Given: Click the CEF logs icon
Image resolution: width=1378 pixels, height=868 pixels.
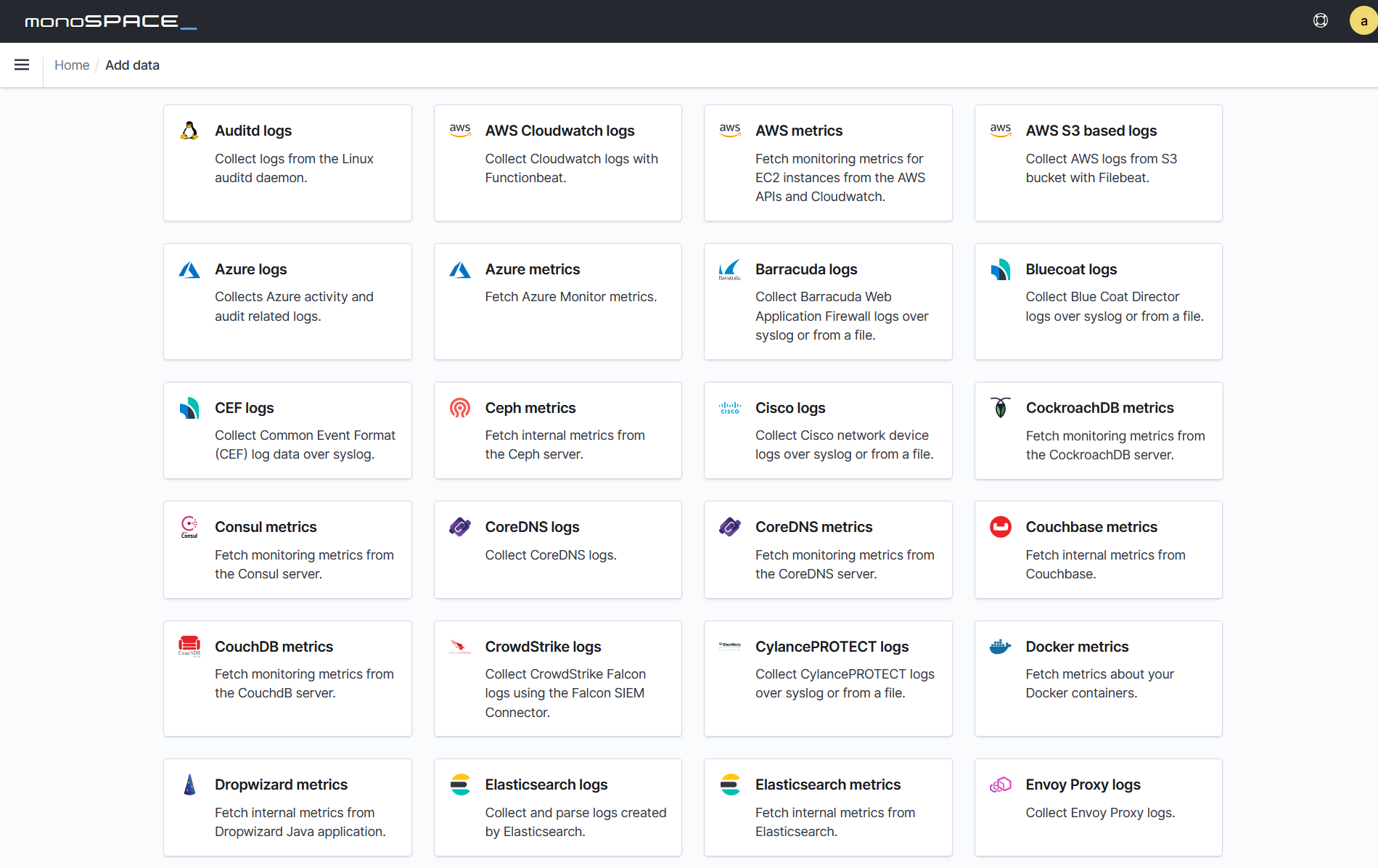Looking at the screenshot, I should 189,408.
